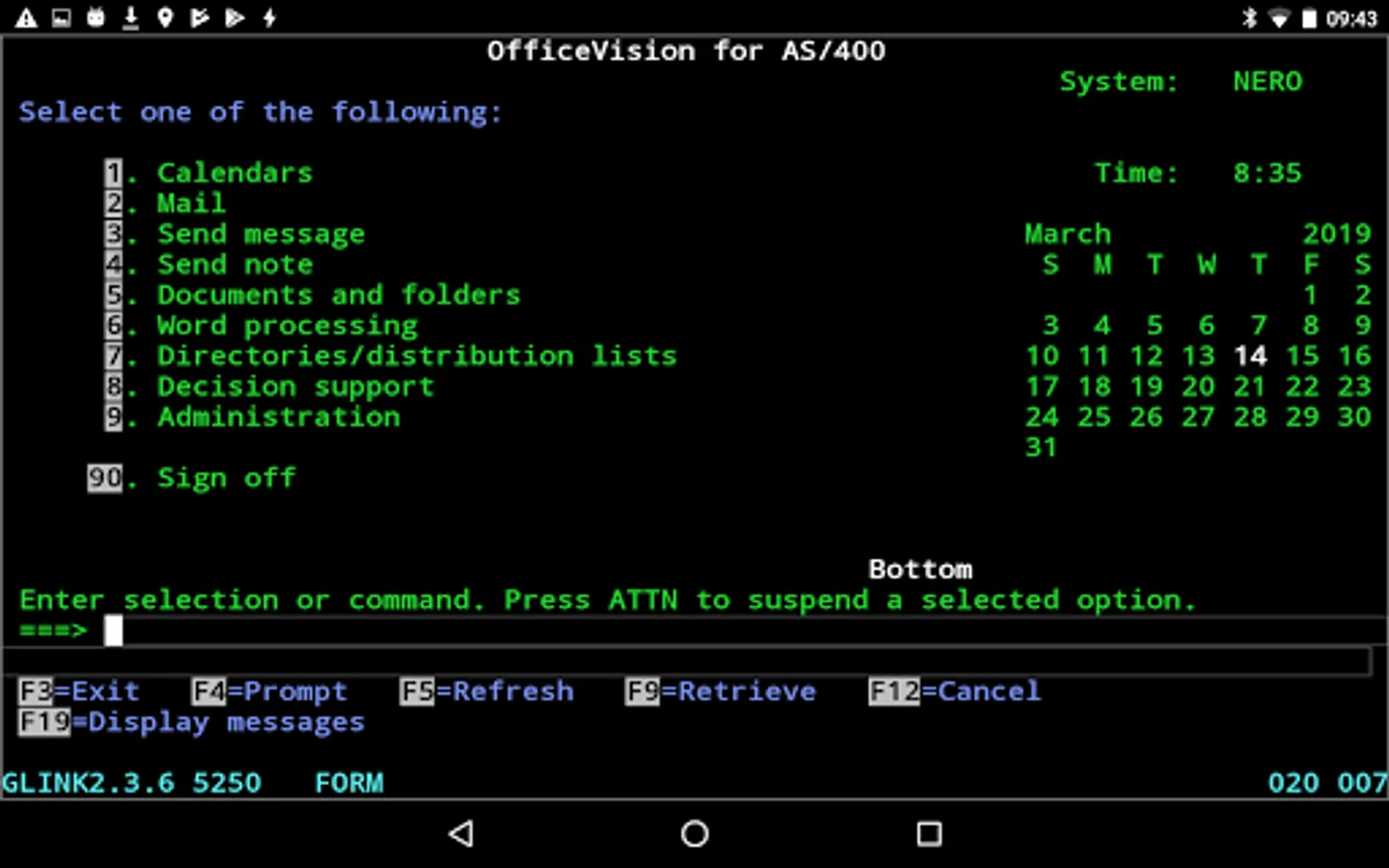Select Word processing option
The width and height of the screenshot is (1389, 868).
(260, 326)
